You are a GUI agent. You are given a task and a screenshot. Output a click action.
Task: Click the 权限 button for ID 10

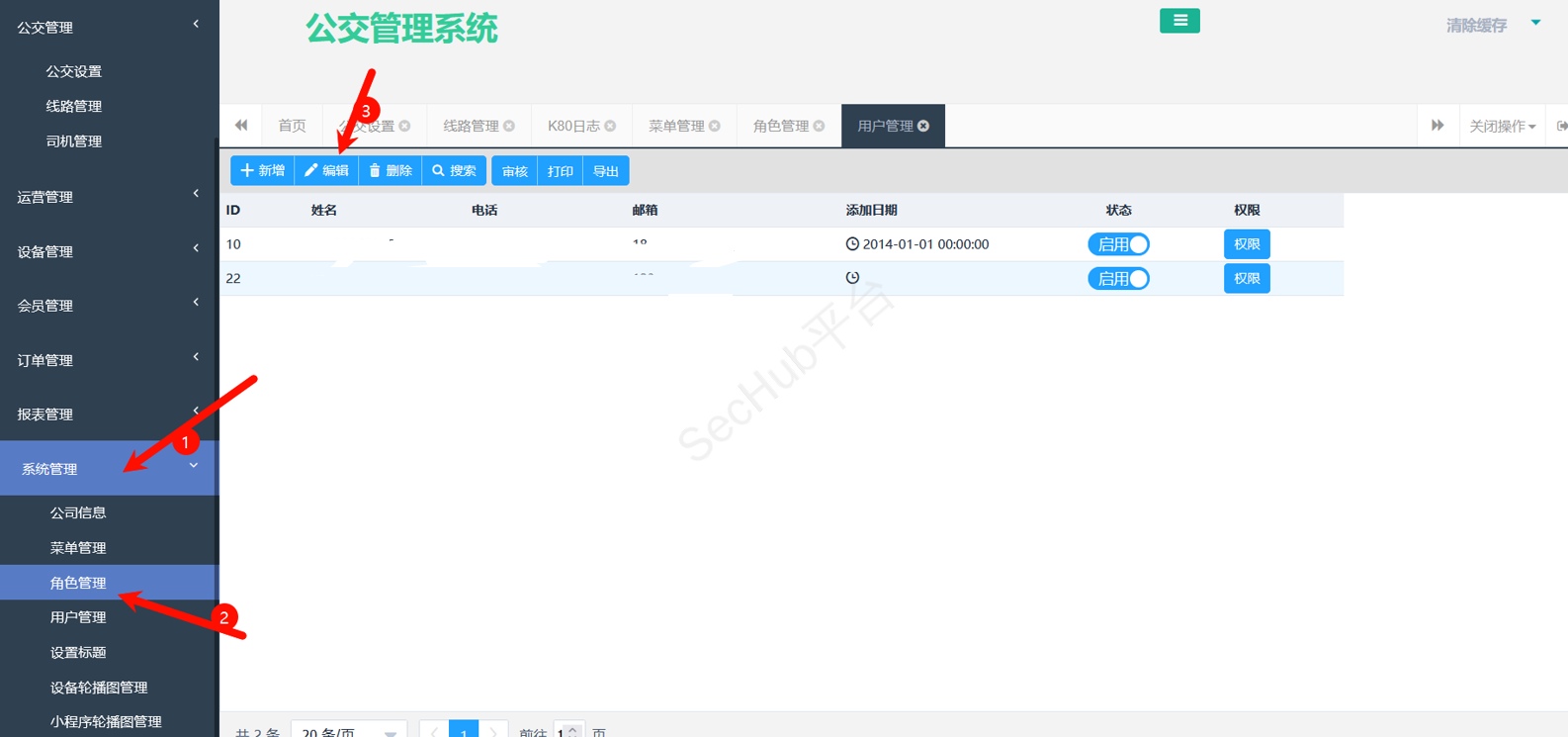(x=1247, y=244)
